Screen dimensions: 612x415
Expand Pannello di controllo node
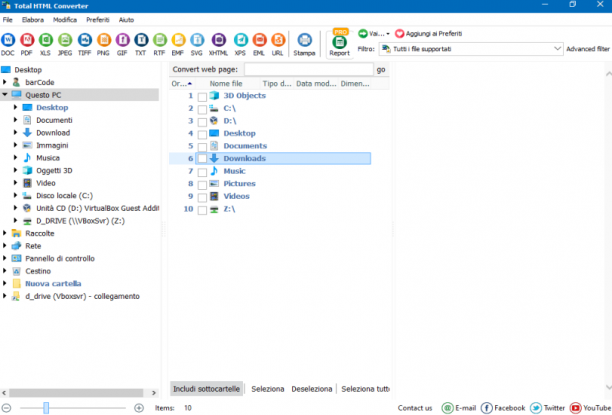[x=5, y=258]
